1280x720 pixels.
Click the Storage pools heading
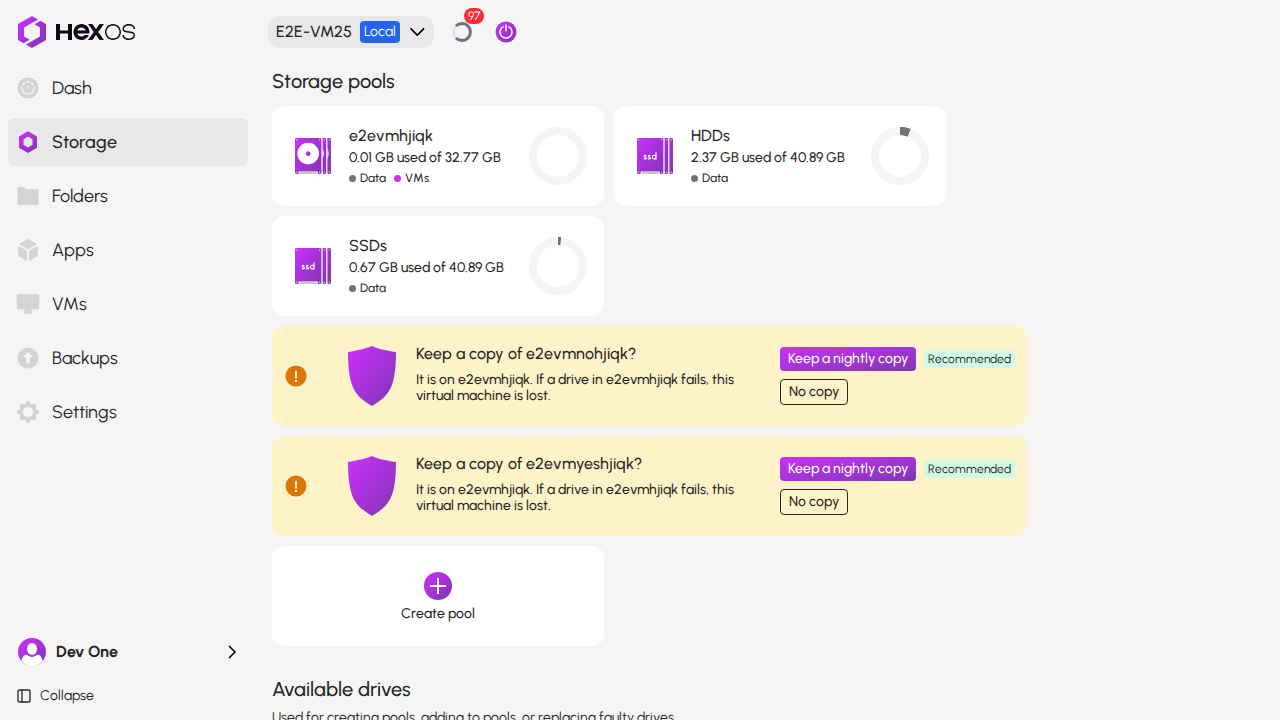pyautogui.click(x=333, y=81)
